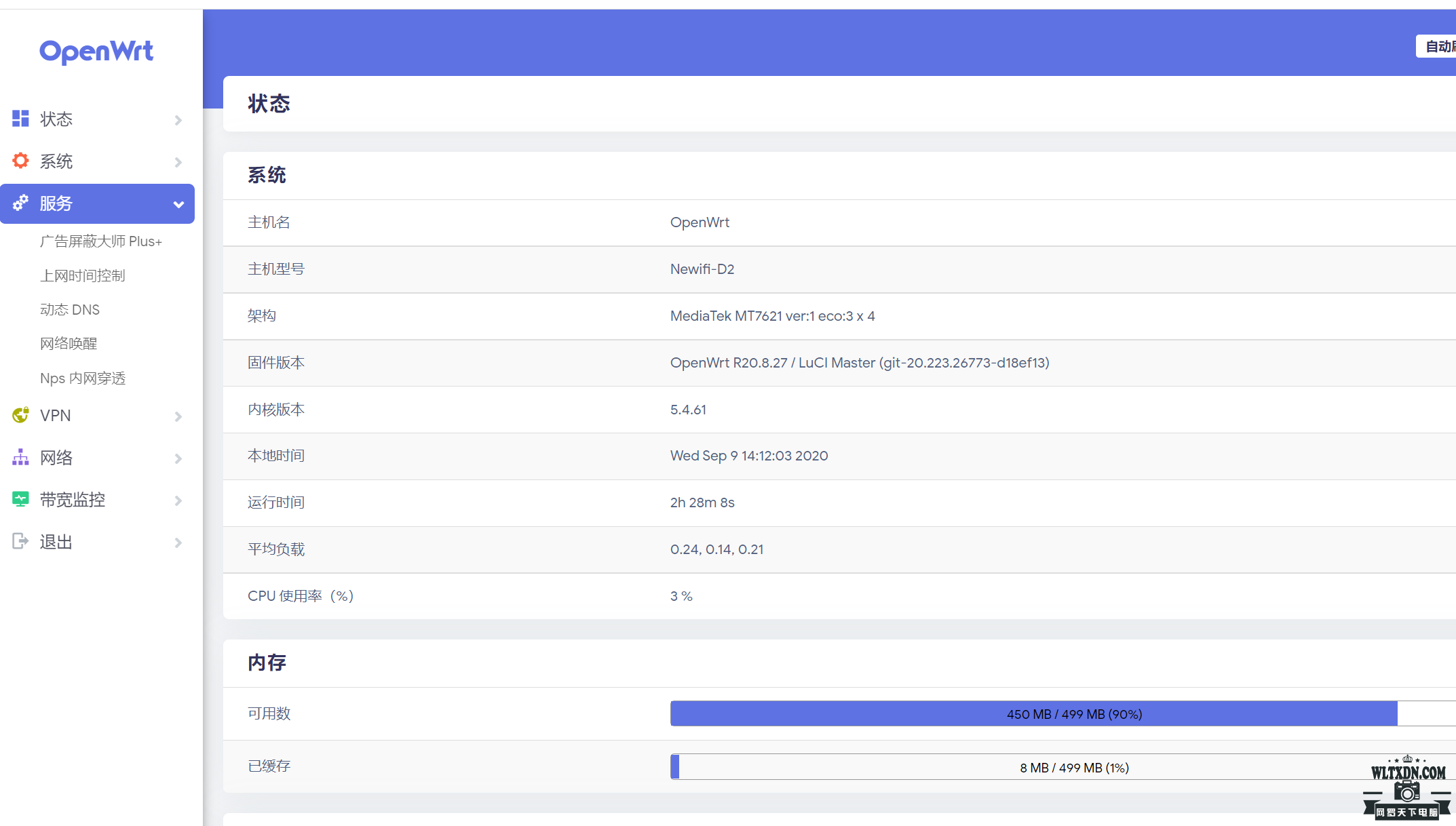1456x826 pixels.
Task: Select the 网络 sidebar menu label
Action: point(56,458)
